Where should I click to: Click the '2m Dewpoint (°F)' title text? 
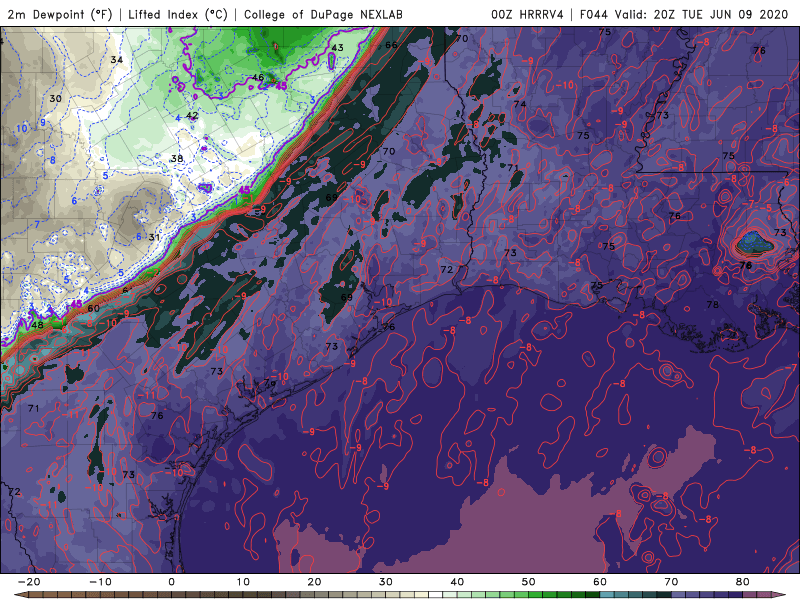[60, 14]
